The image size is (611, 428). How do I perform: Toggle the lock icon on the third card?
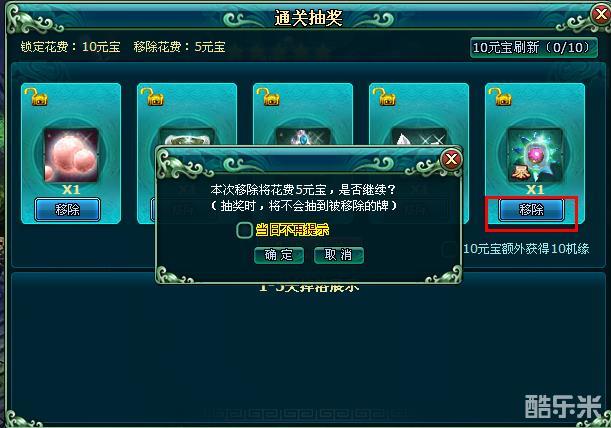(x=268, y=97)
